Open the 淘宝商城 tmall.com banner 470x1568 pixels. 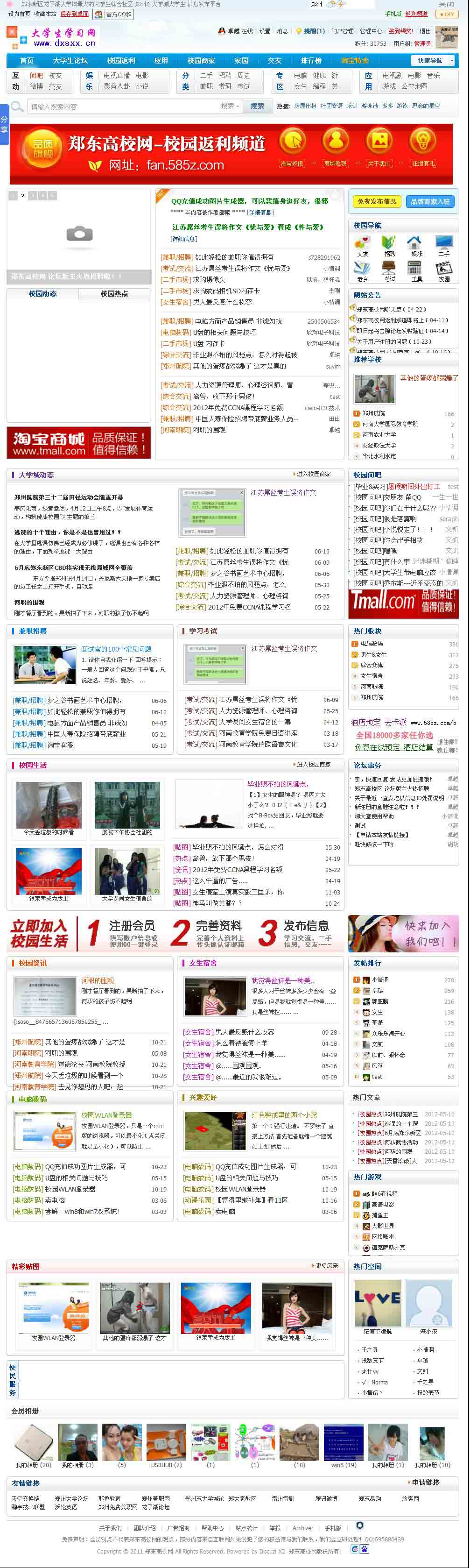[79, 442]
